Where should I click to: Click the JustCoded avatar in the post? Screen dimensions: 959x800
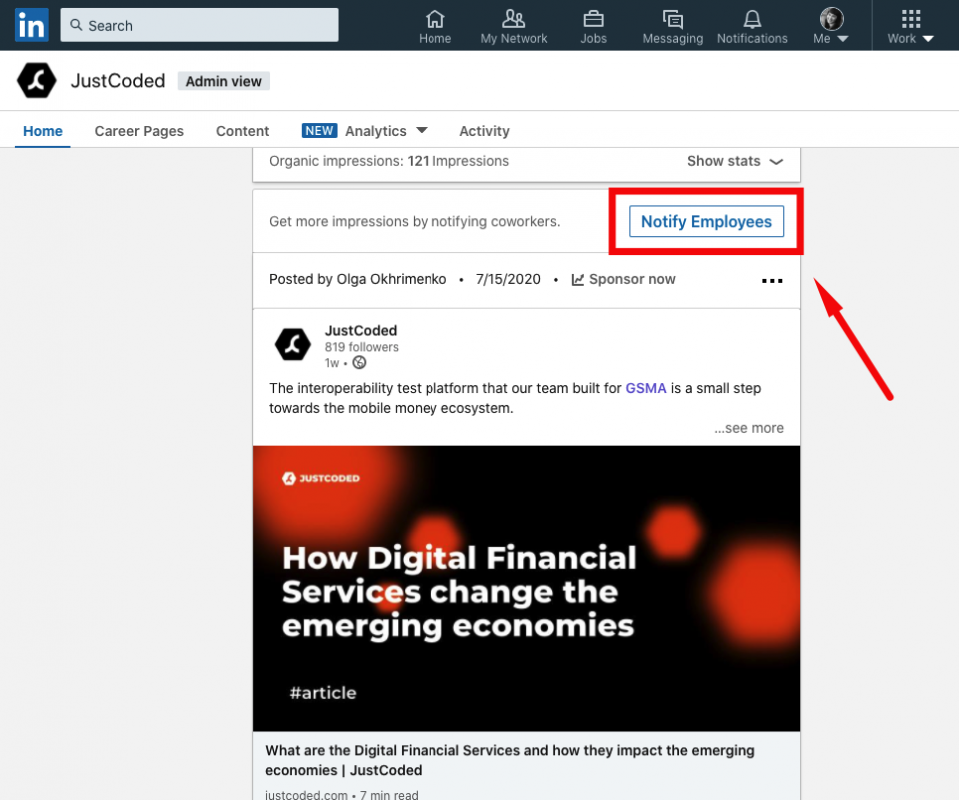(292, 344)
